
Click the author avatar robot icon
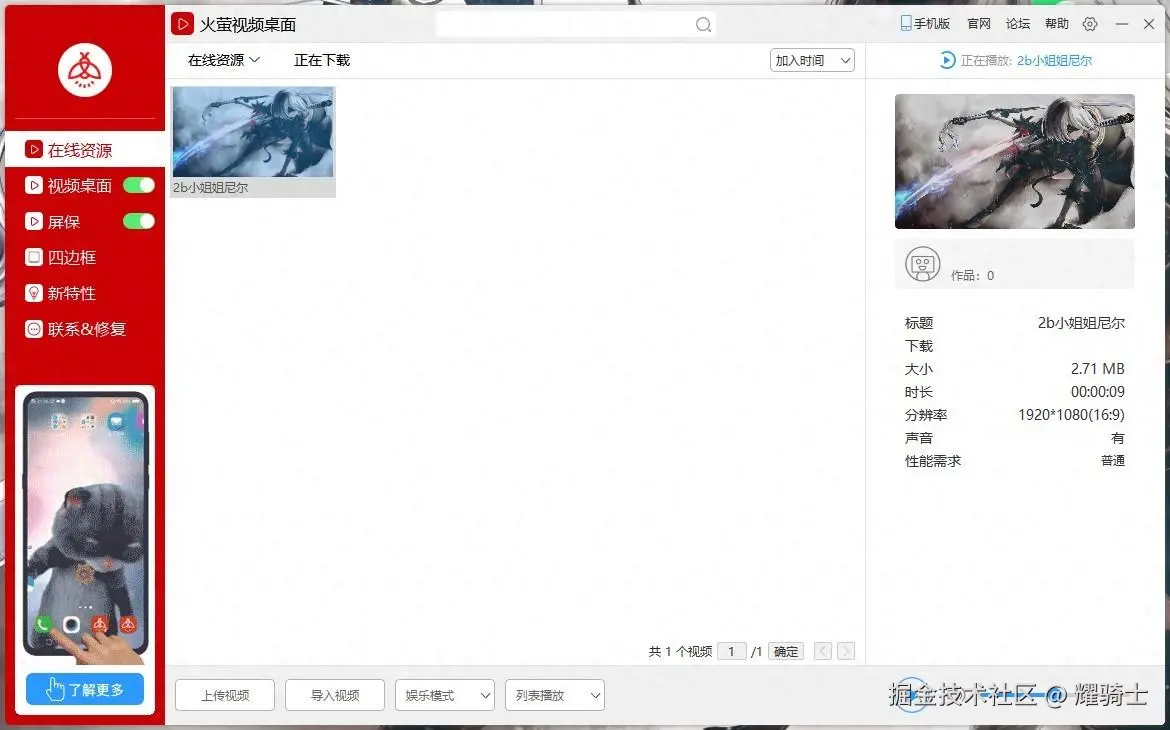point(923,264)
